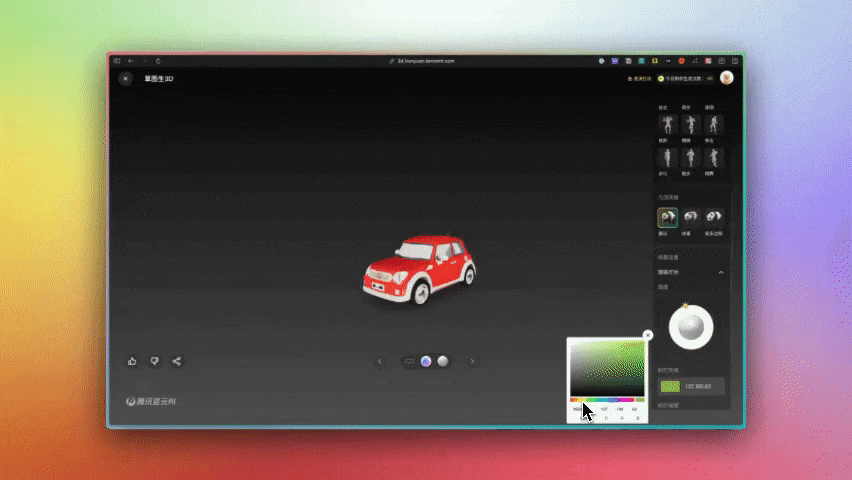Select the middle pose thumbnail in second row
852x480 pixels.
point(691,158)
